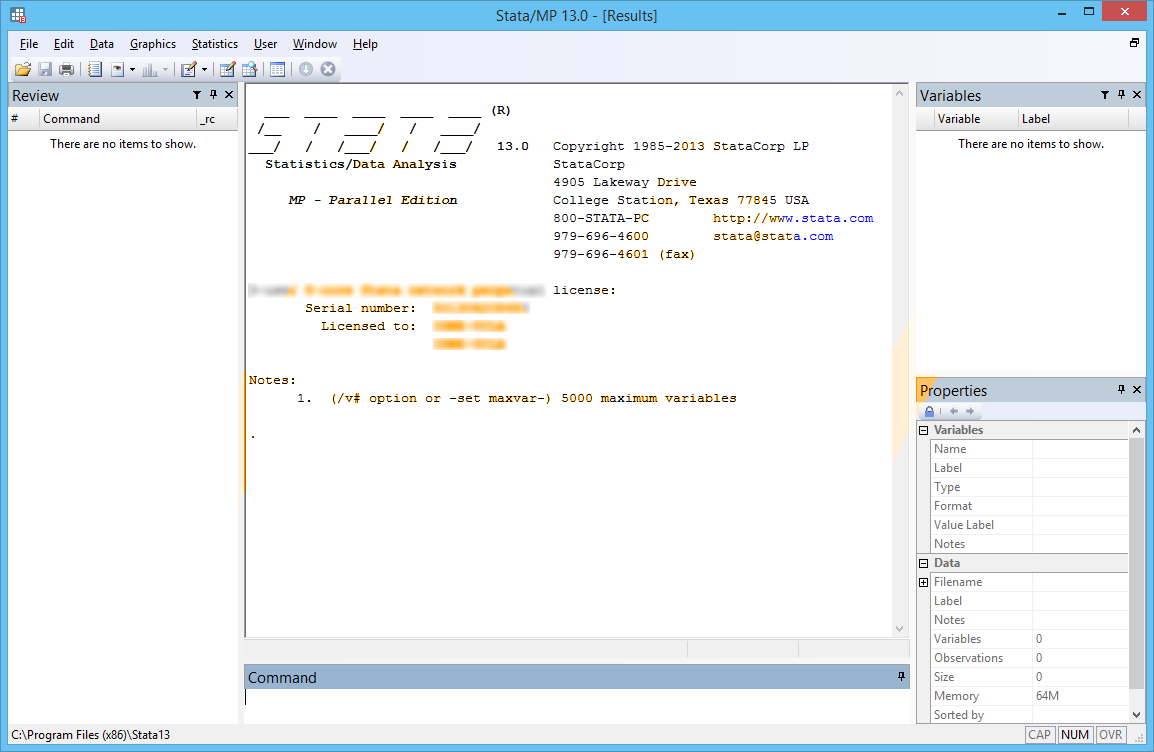
Task: Click the restore document window icon
Action: click(x=1134, y=43)
